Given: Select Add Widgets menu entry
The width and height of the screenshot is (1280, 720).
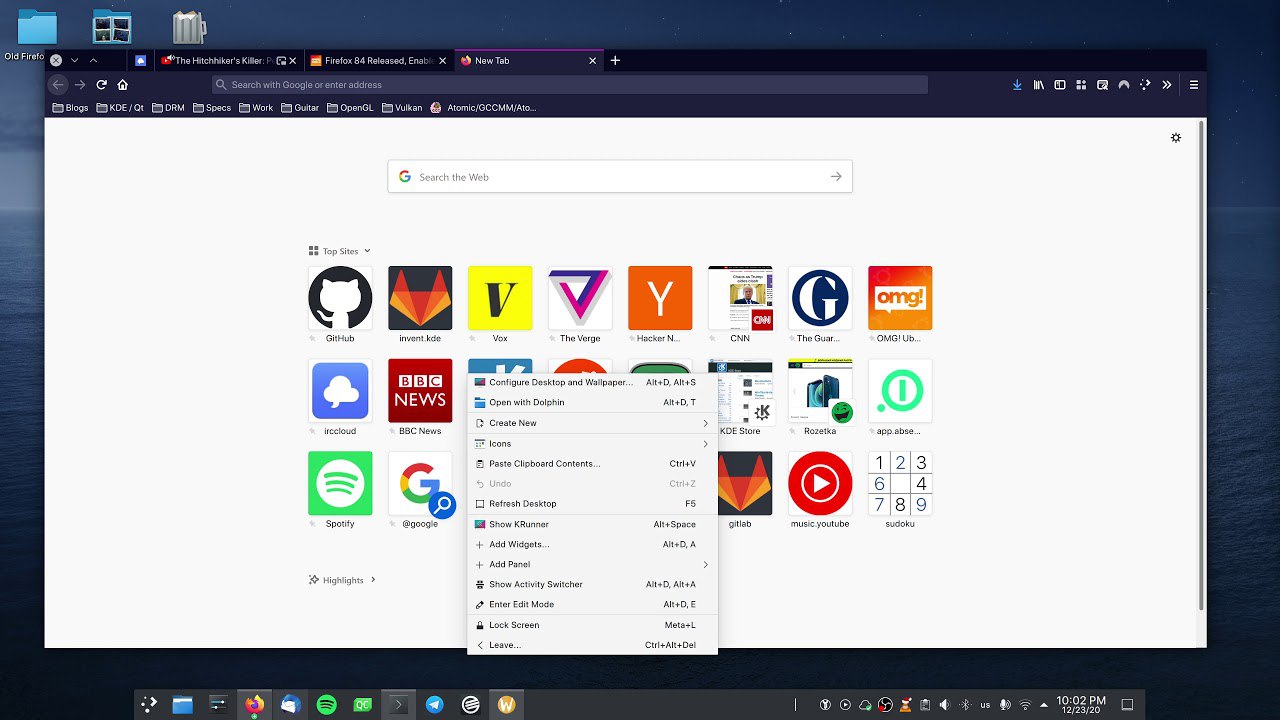Looking at the screenshot, I should pos(592,544).
